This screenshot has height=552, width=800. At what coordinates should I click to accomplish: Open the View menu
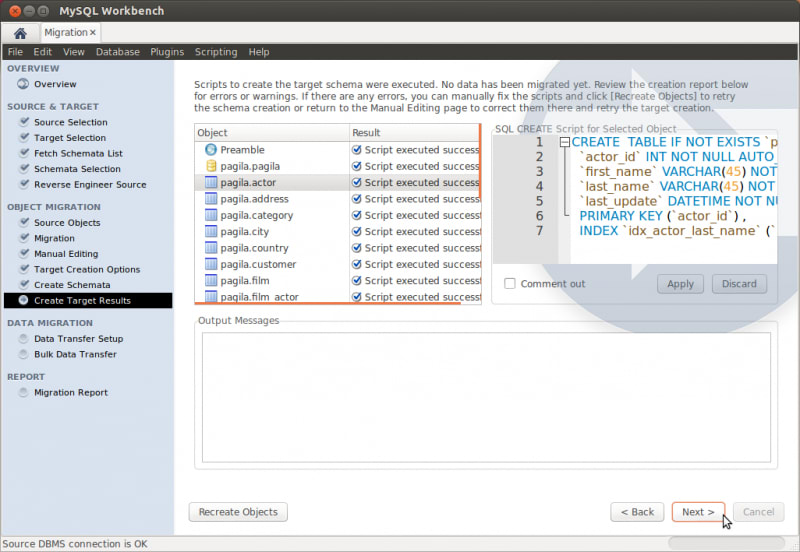(x=73, y=52)
